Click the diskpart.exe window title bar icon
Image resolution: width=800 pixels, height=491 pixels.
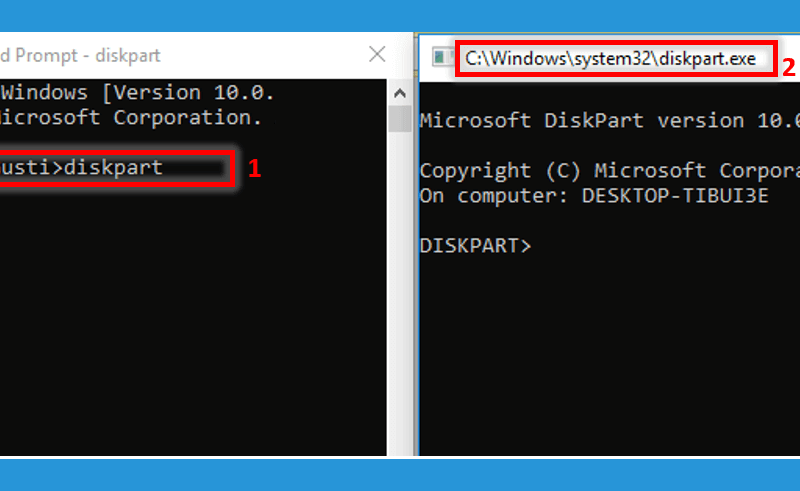pos(441,57)
